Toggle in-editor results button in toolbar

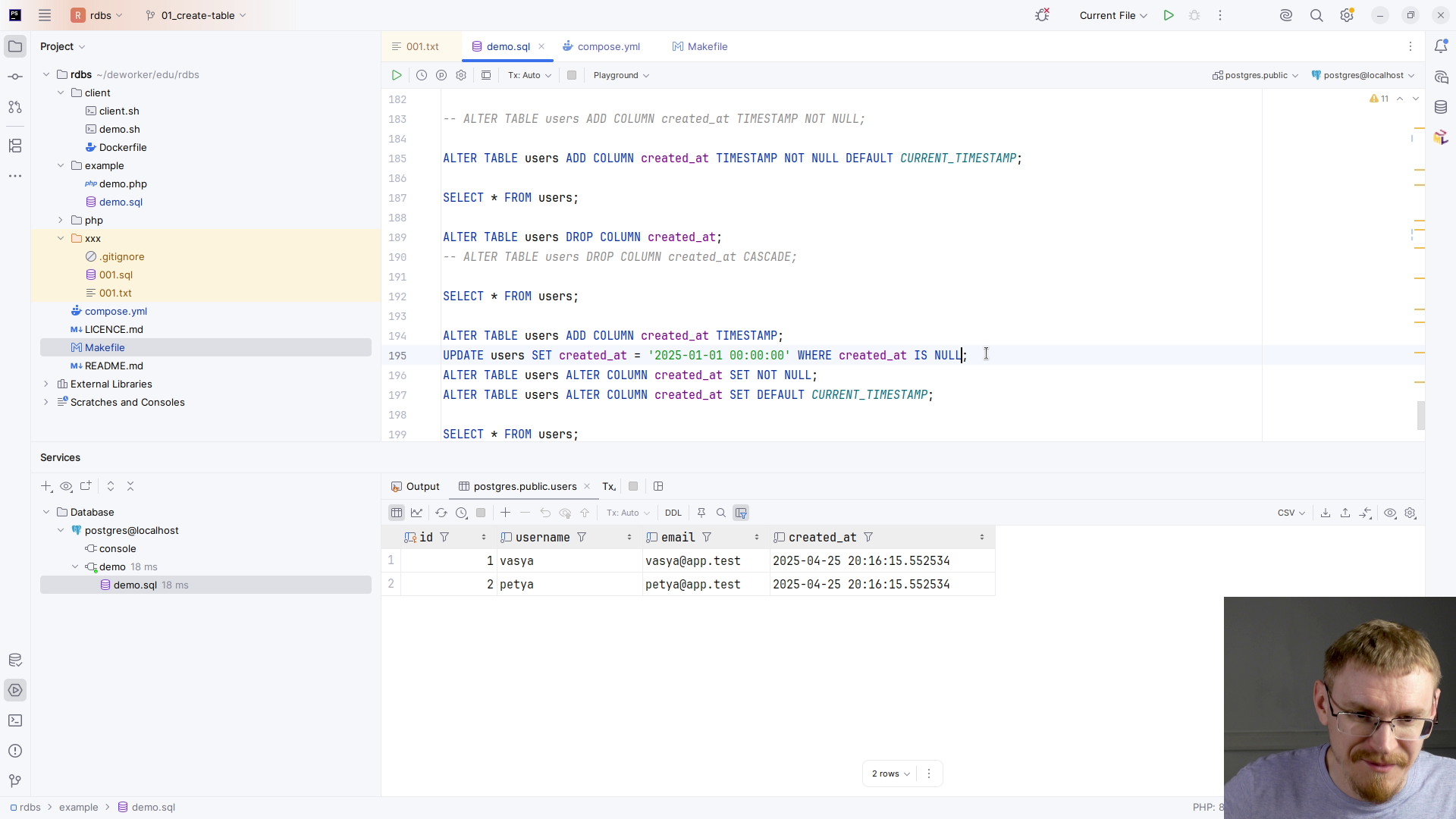tap(486, 75)
